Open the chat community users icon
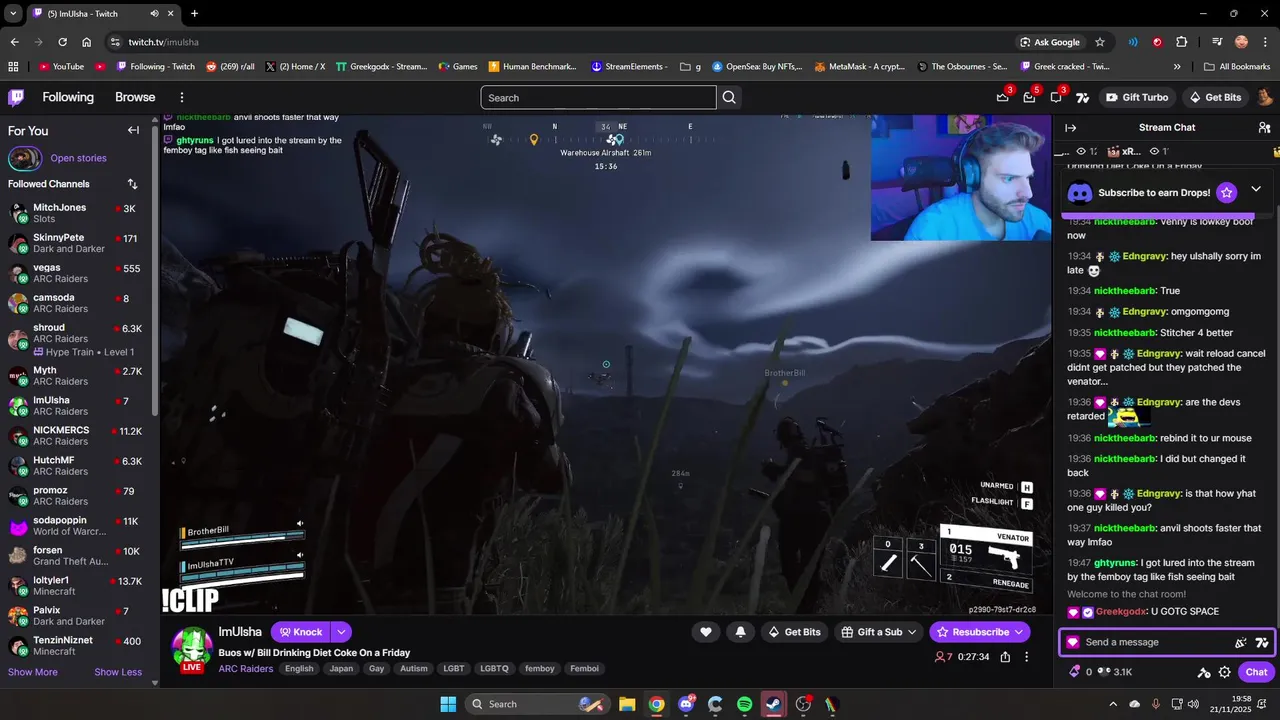 (x=1264, y=127)
